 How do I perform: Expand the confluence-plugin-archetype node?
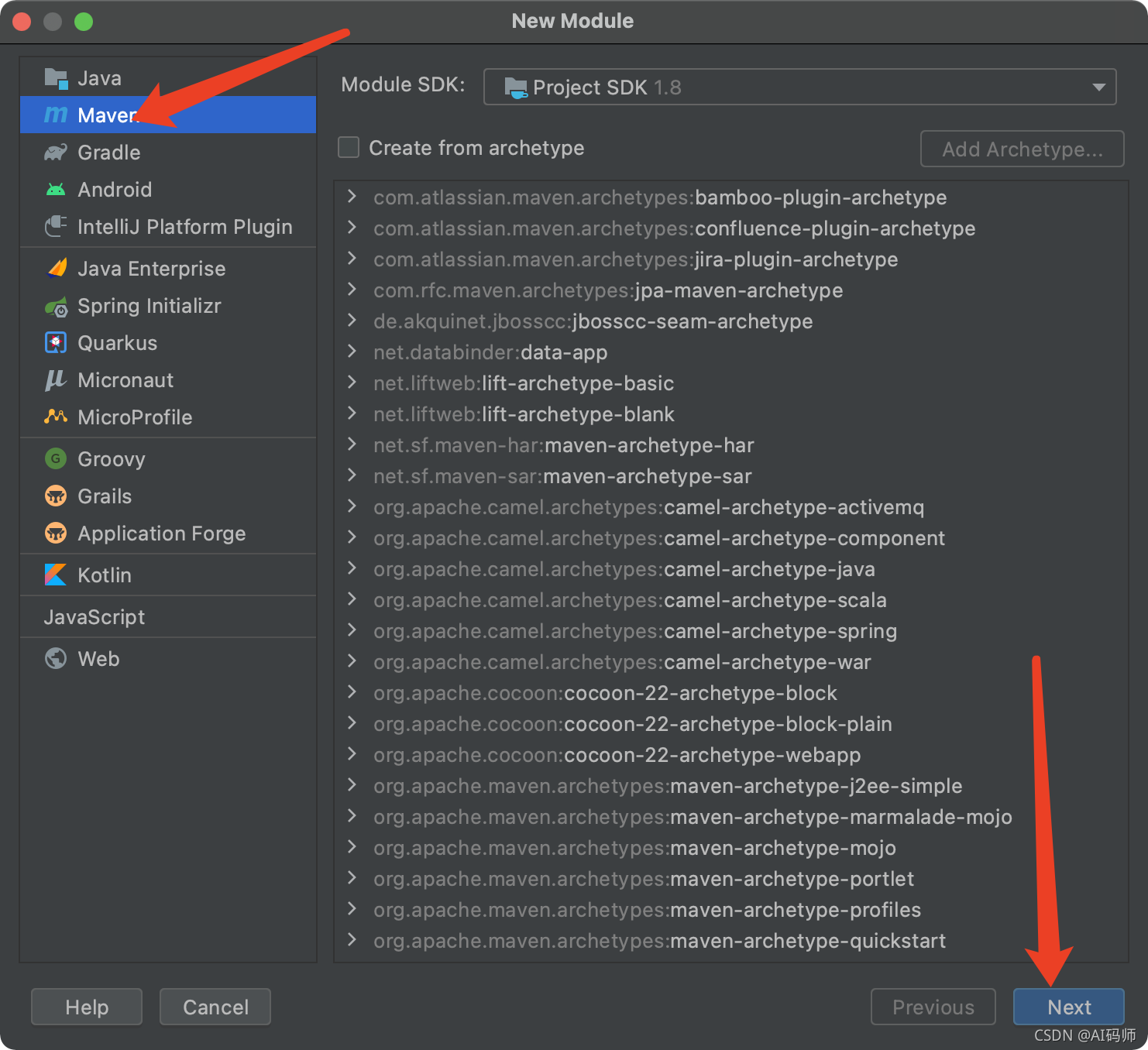click(352, 228)
